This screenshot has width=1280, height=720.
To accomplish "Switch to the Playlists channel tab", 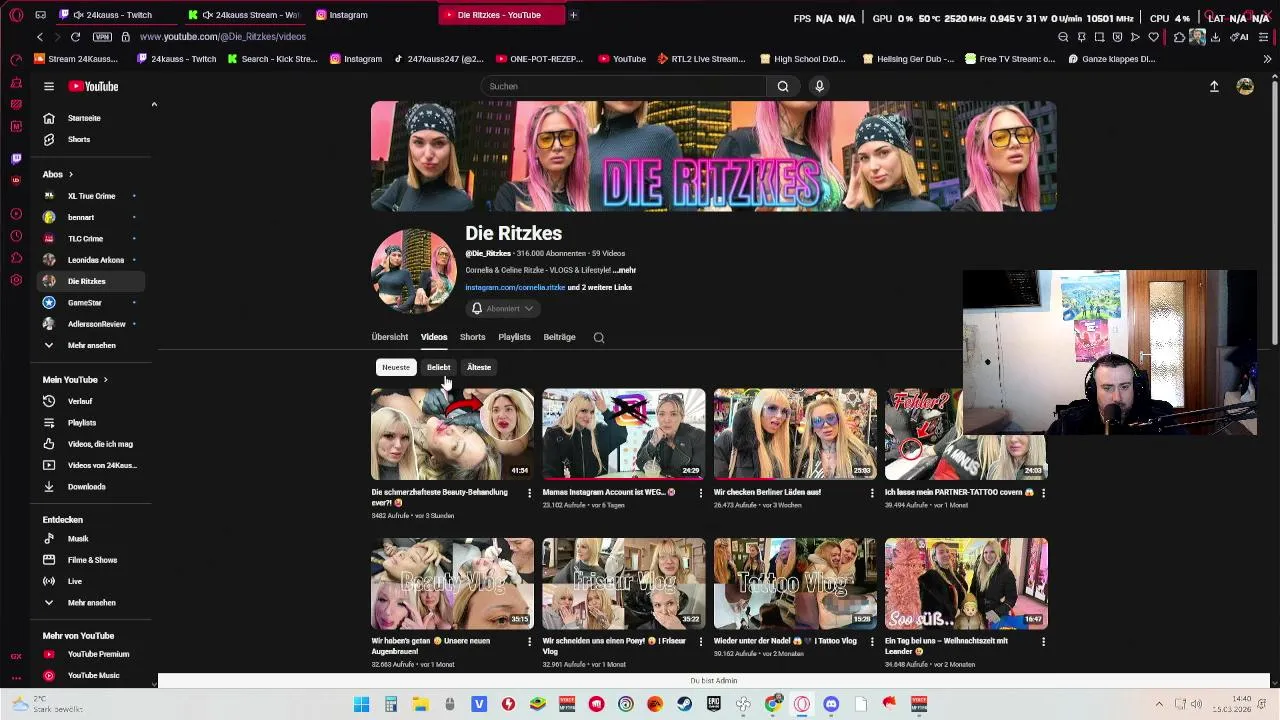I will (x=514, y=337).
